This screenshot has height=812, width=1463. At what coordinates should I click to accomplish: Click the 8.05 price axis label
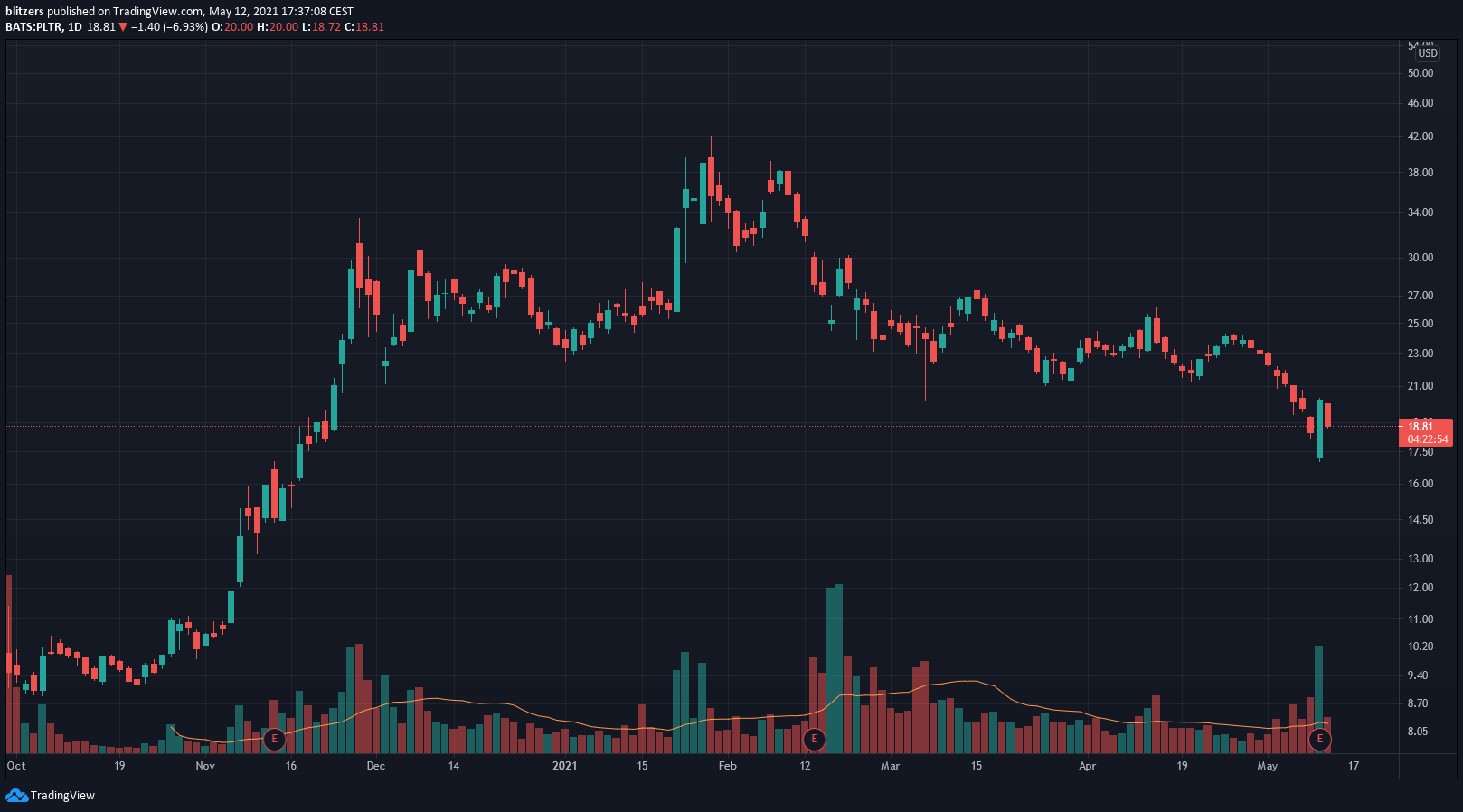[x=1418, y=732]
